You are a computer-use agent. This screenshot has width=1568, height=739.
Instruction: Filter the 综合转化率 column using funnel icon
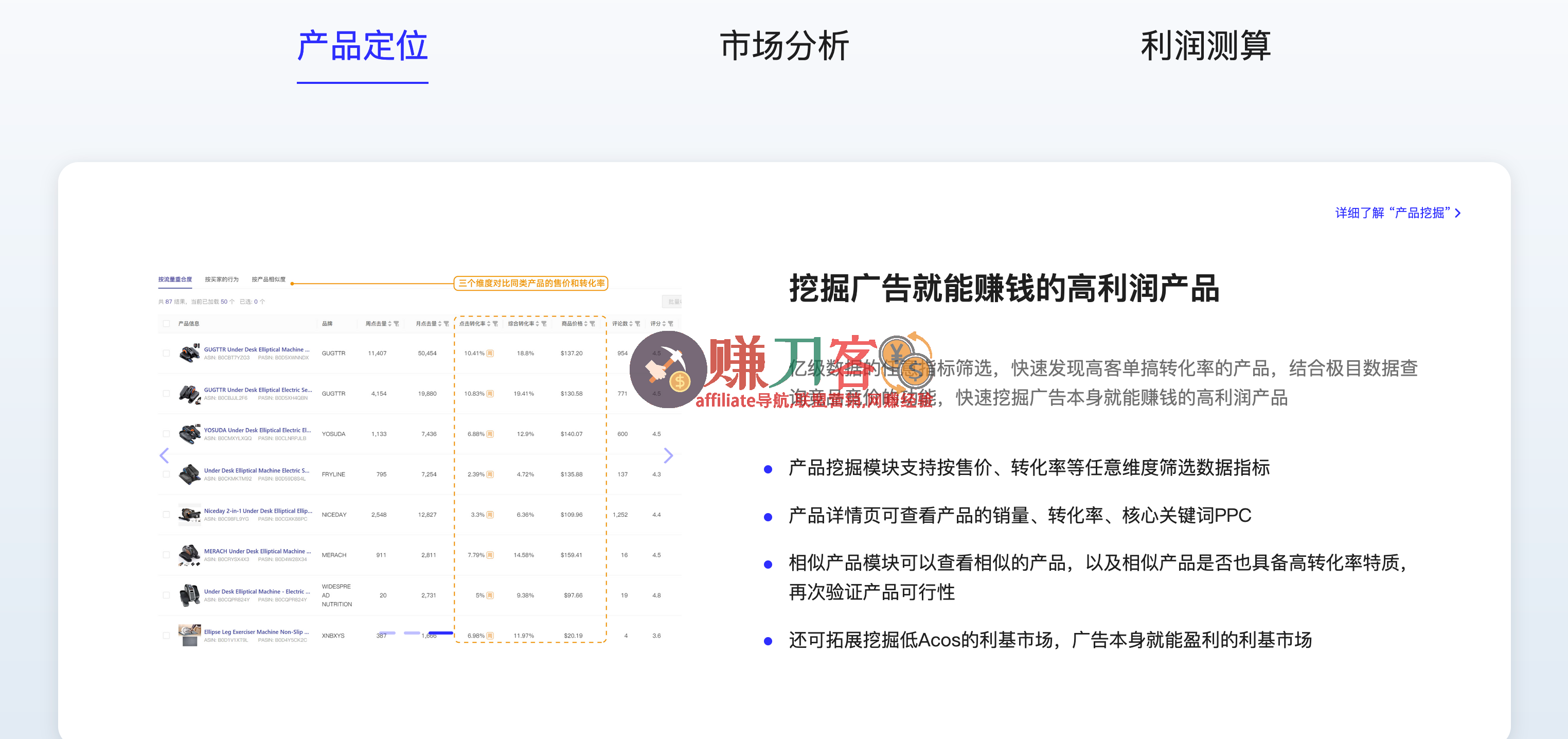point(544,324)
